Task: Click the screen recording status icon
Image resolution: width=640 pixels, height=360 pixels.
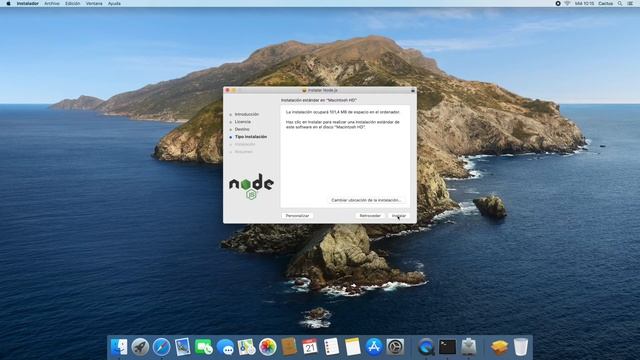Action: pos(558,3)
